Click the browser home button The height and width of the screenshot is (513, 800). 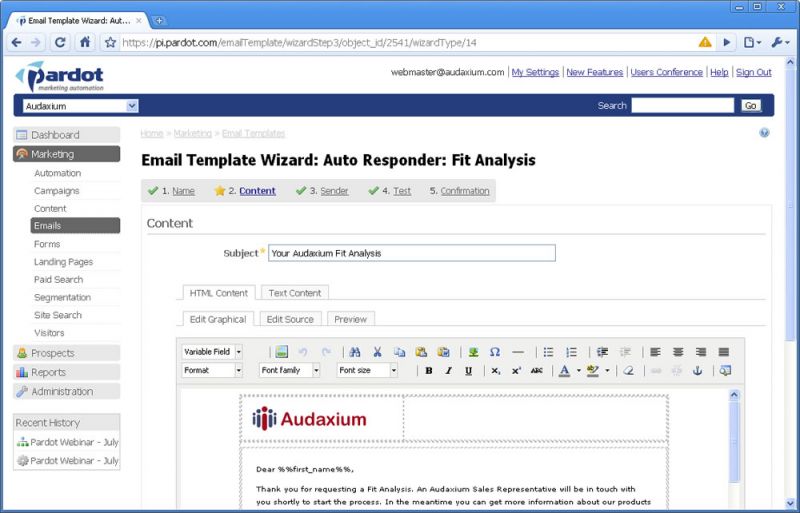[x=85, y=42]
